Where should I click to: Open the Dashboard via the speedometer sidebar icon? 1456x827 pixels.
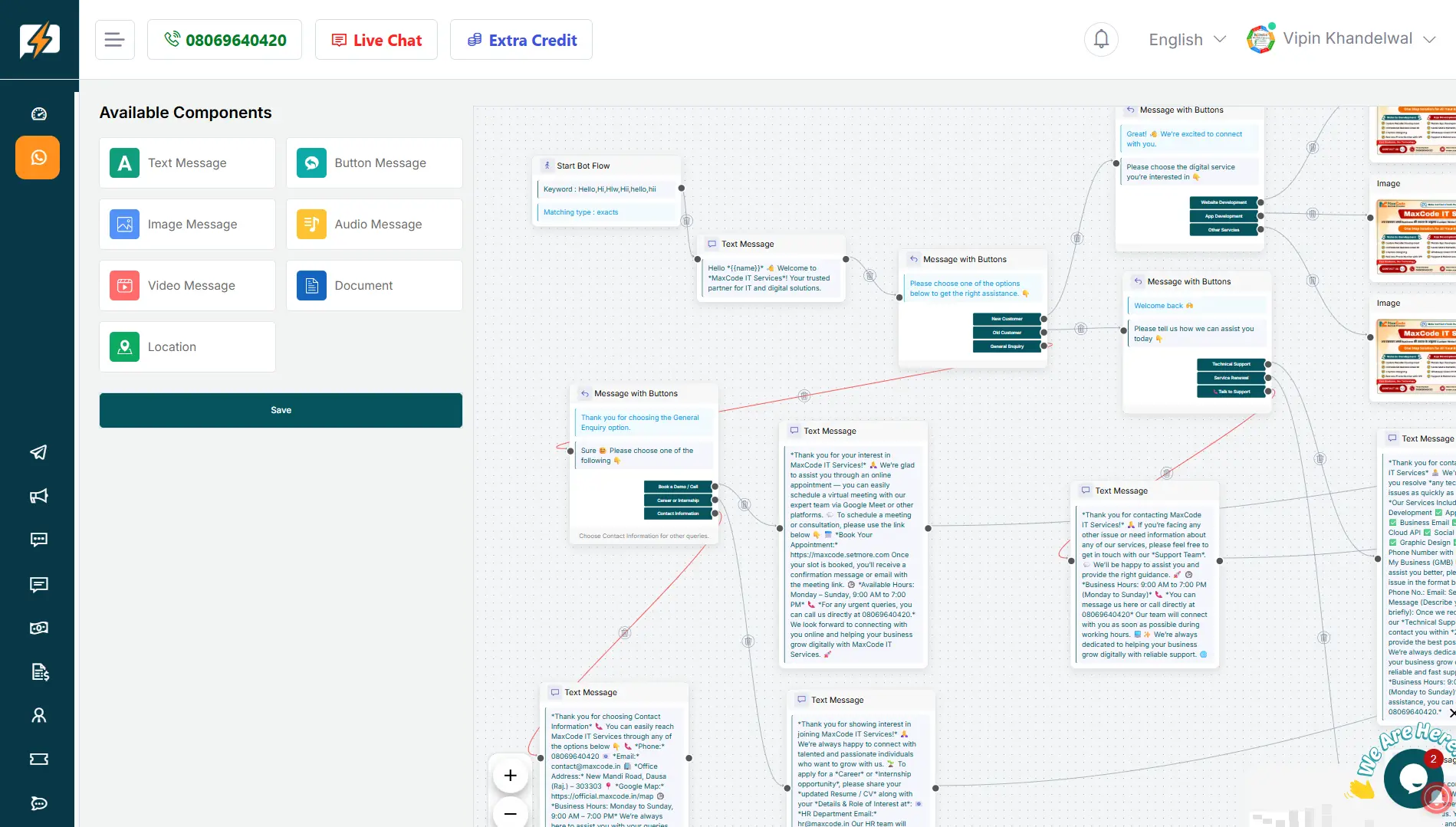point(38,113)
